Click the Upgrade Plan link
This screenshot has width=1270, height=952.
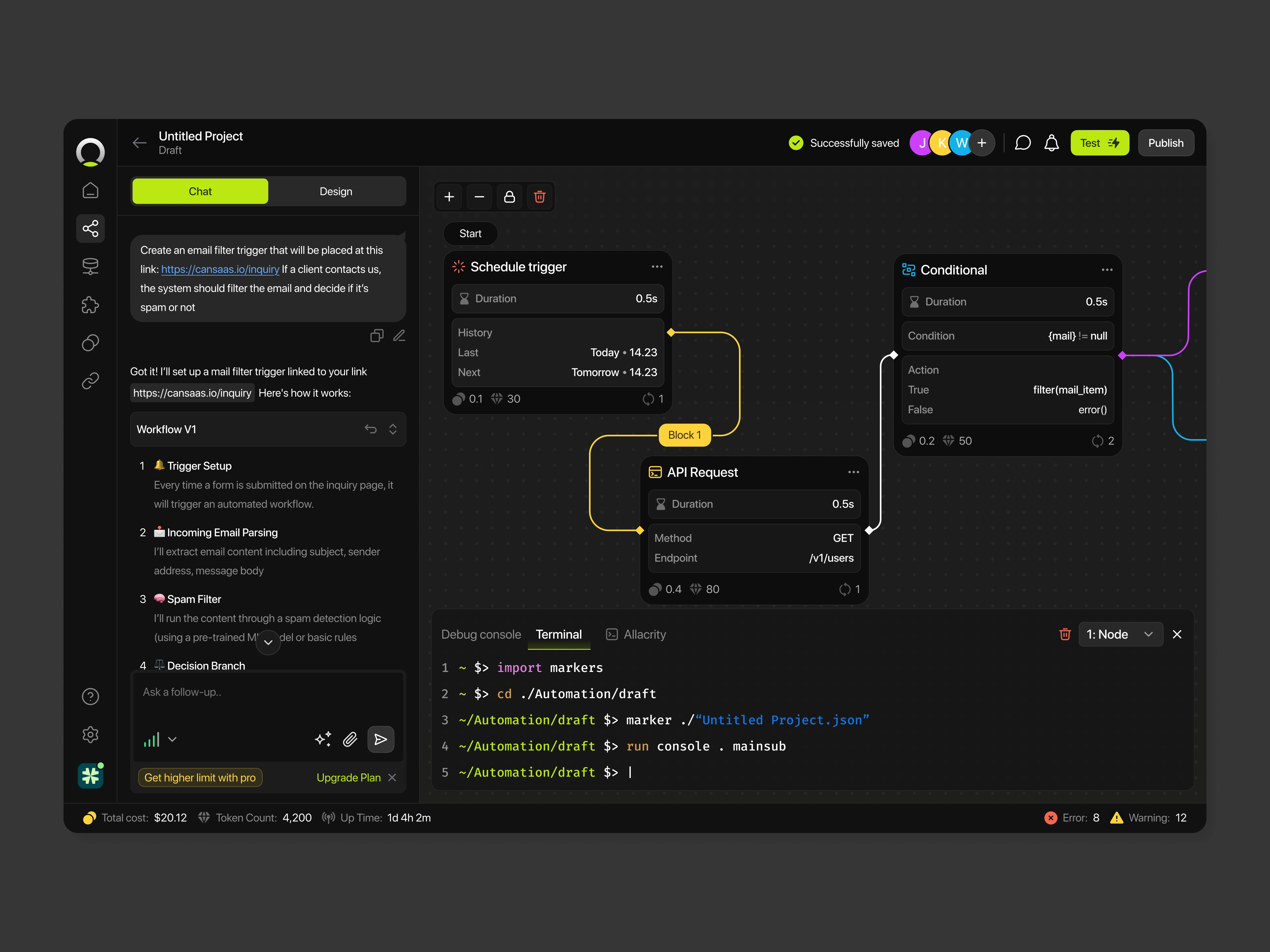[x=348, y=777]
